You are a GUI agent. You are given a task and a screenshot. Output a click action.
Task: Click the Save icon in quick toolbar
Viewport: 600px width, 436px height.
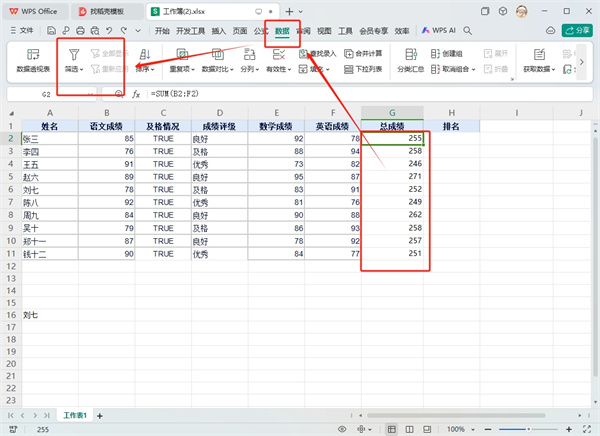[x=51, y=31]
